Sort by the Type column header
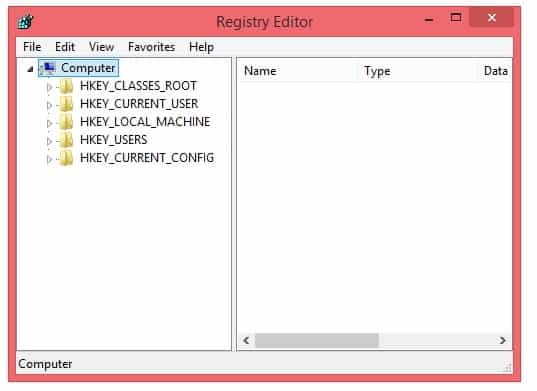Screen dimensions: 537x391 point(417,71)
